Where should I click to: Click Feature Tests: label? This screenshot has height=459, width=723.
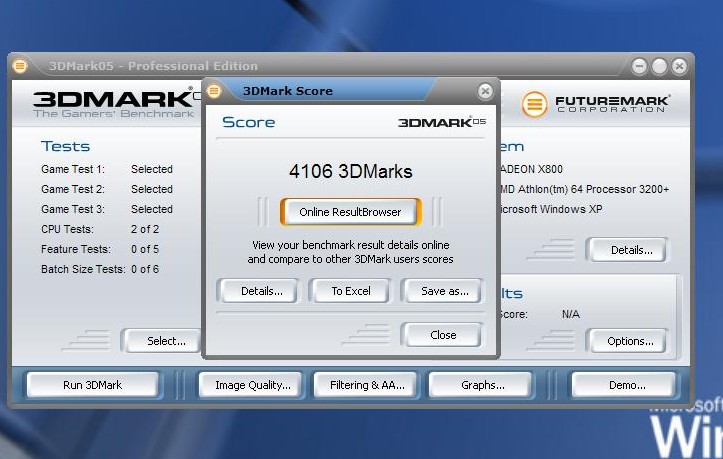pyautogui.click(x=76, y=249)
